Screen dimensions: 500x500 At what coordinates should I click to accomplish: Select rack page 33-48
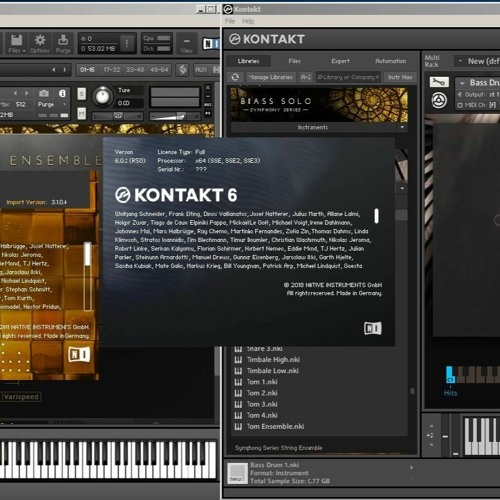(x=135, y=70)
